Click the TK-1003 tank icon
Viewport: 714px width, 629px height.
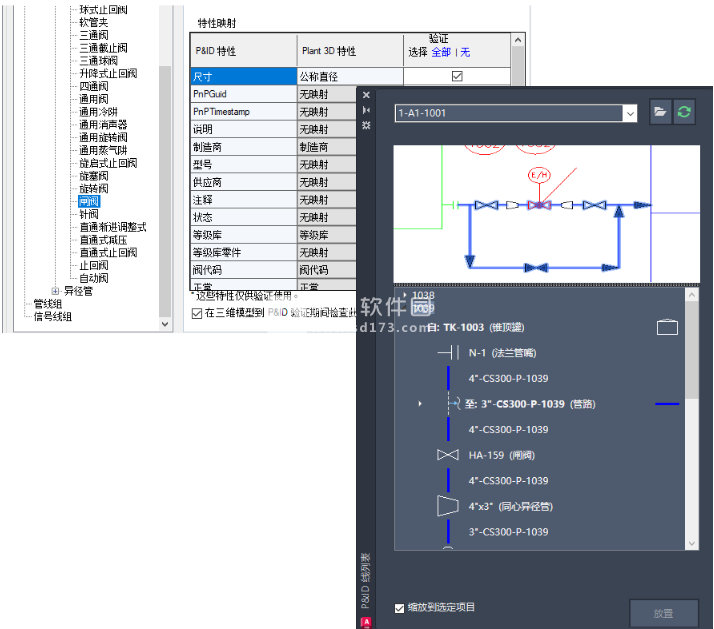pos(667,327)
